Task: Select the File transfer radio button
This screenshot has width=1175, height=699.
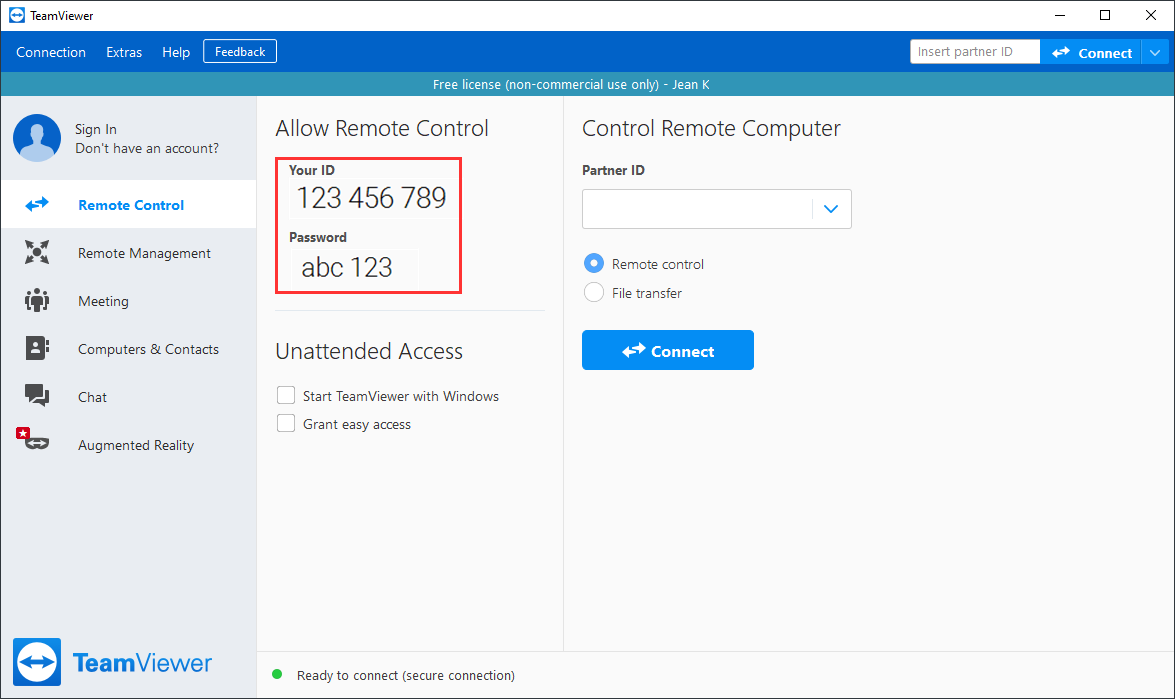Action: click(593, 292)
